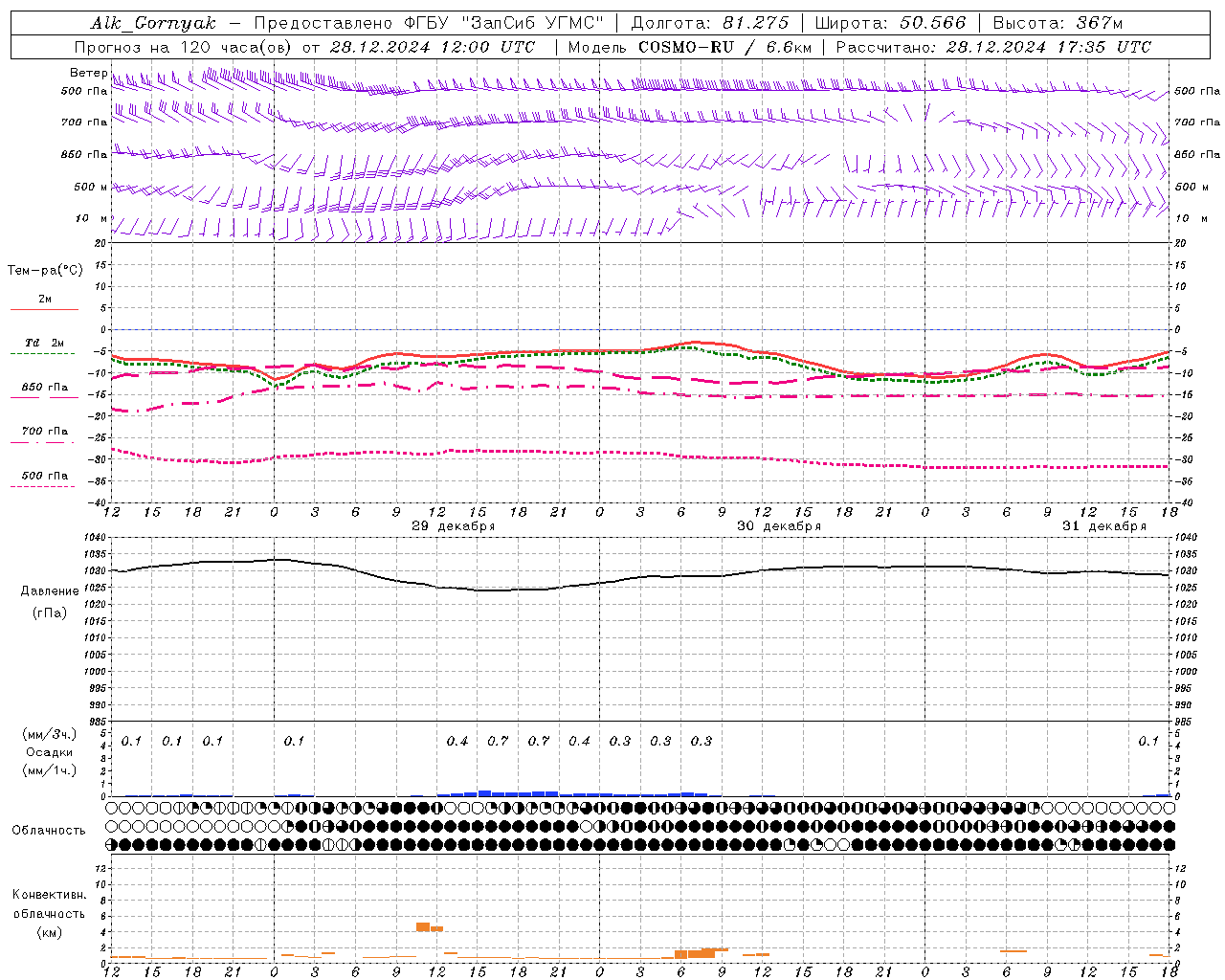Click the 31 декабря date label

tap(1103, 525)
